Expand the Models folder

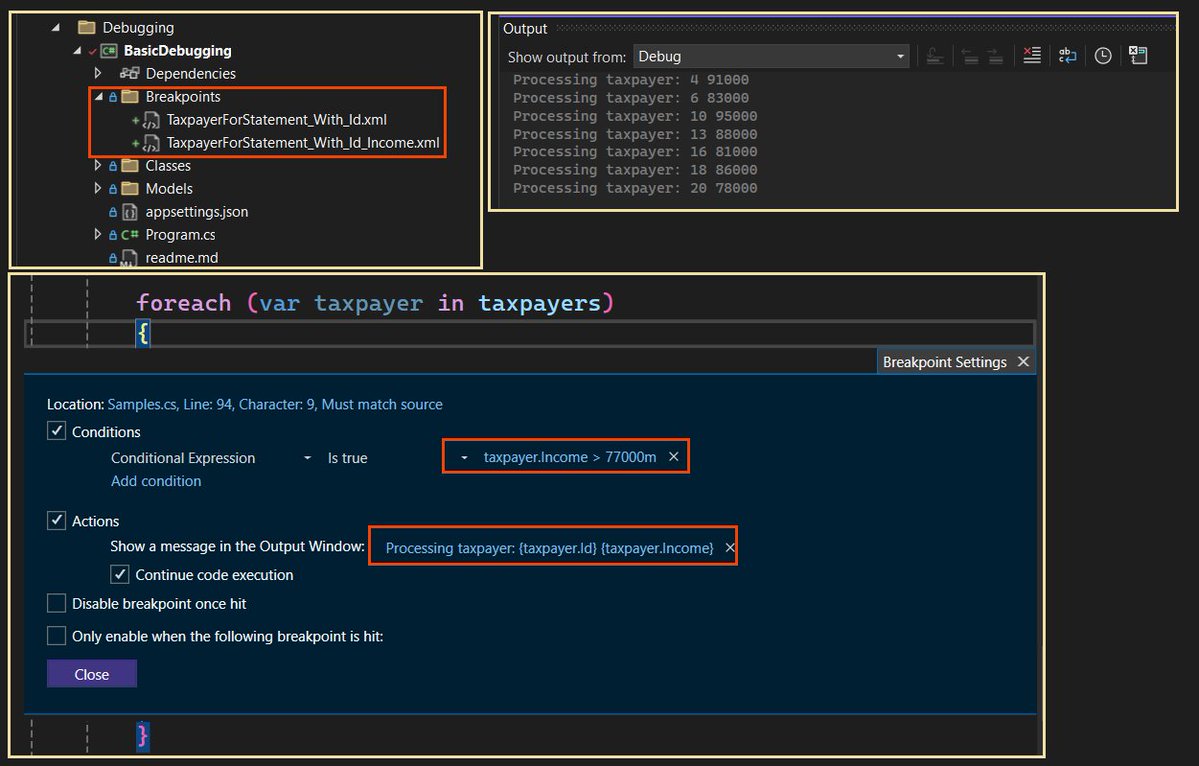(98, 188)
